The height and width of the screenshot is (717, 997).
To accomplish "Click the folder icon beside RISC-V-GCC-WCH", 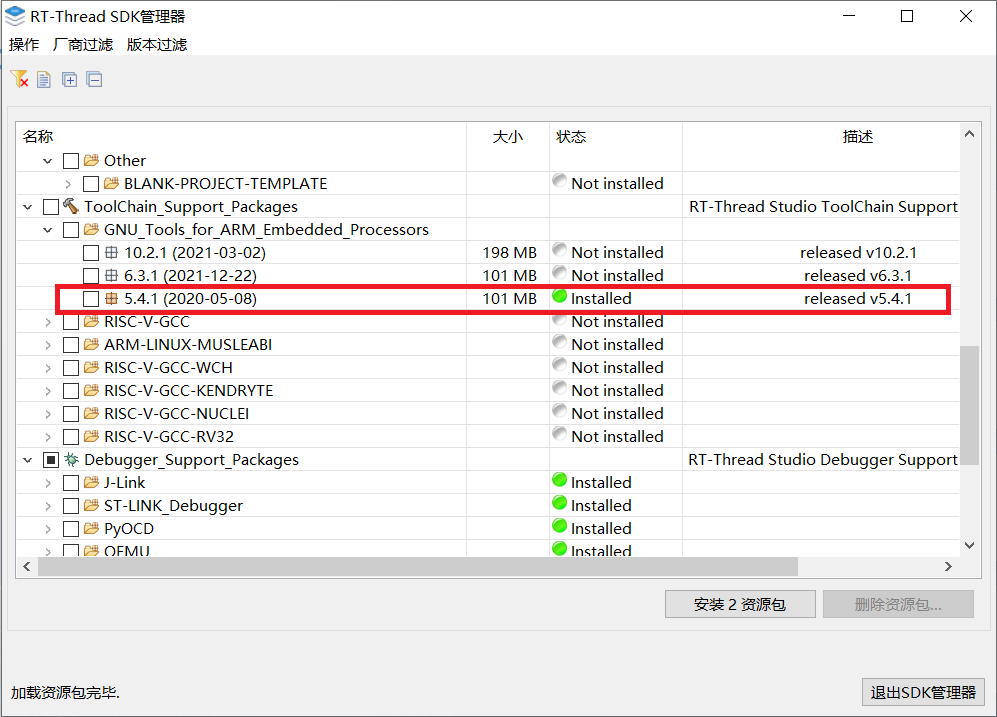I will point(92,367).
